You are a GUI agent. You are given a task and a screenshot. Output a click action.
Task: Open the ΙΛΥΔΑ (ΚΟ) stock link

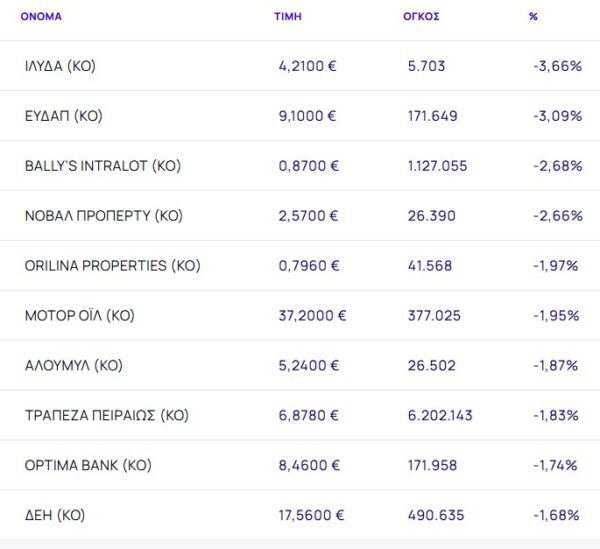[x=60, y=66]
